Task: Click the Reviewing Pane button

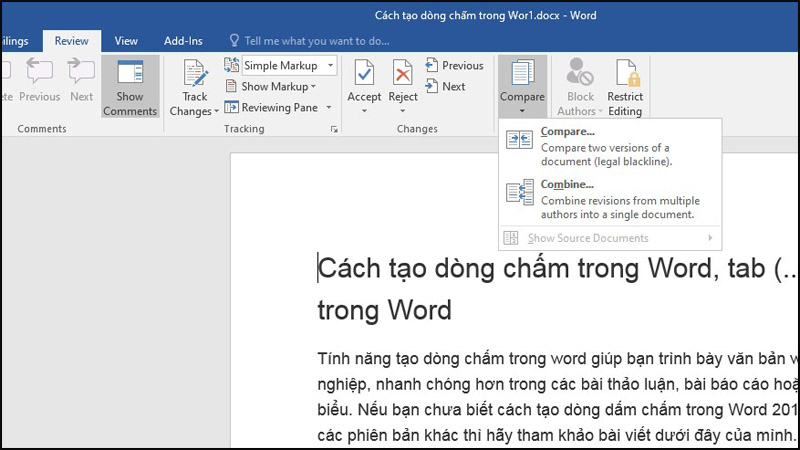Action: (x=271, y=107)
